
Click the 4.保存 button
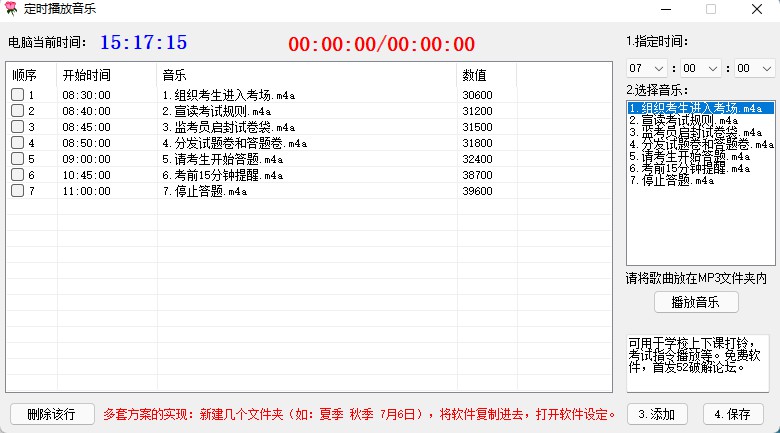[733, 414]
